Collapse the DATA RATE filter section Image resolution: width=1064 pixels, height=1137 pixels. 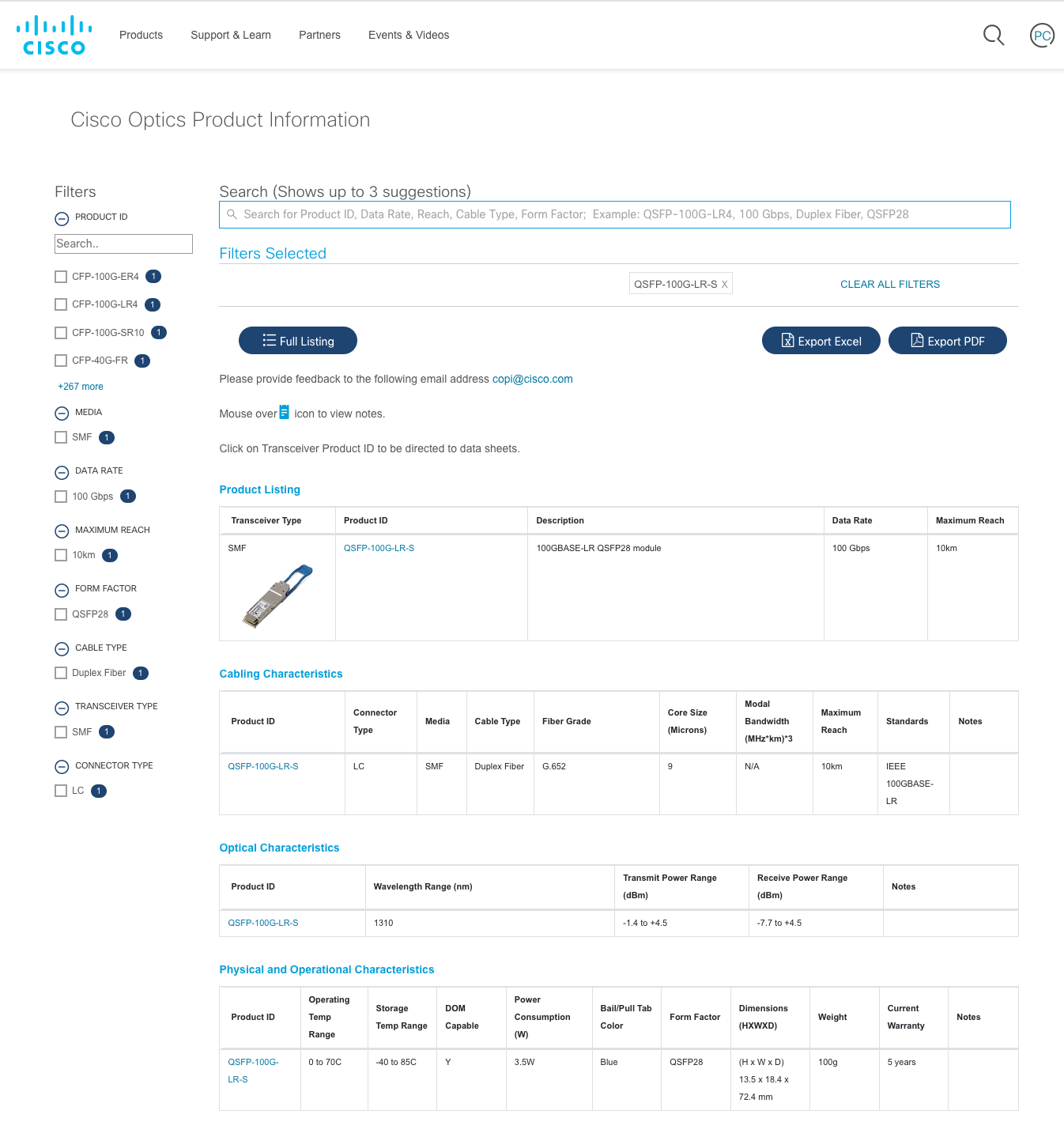62,473
